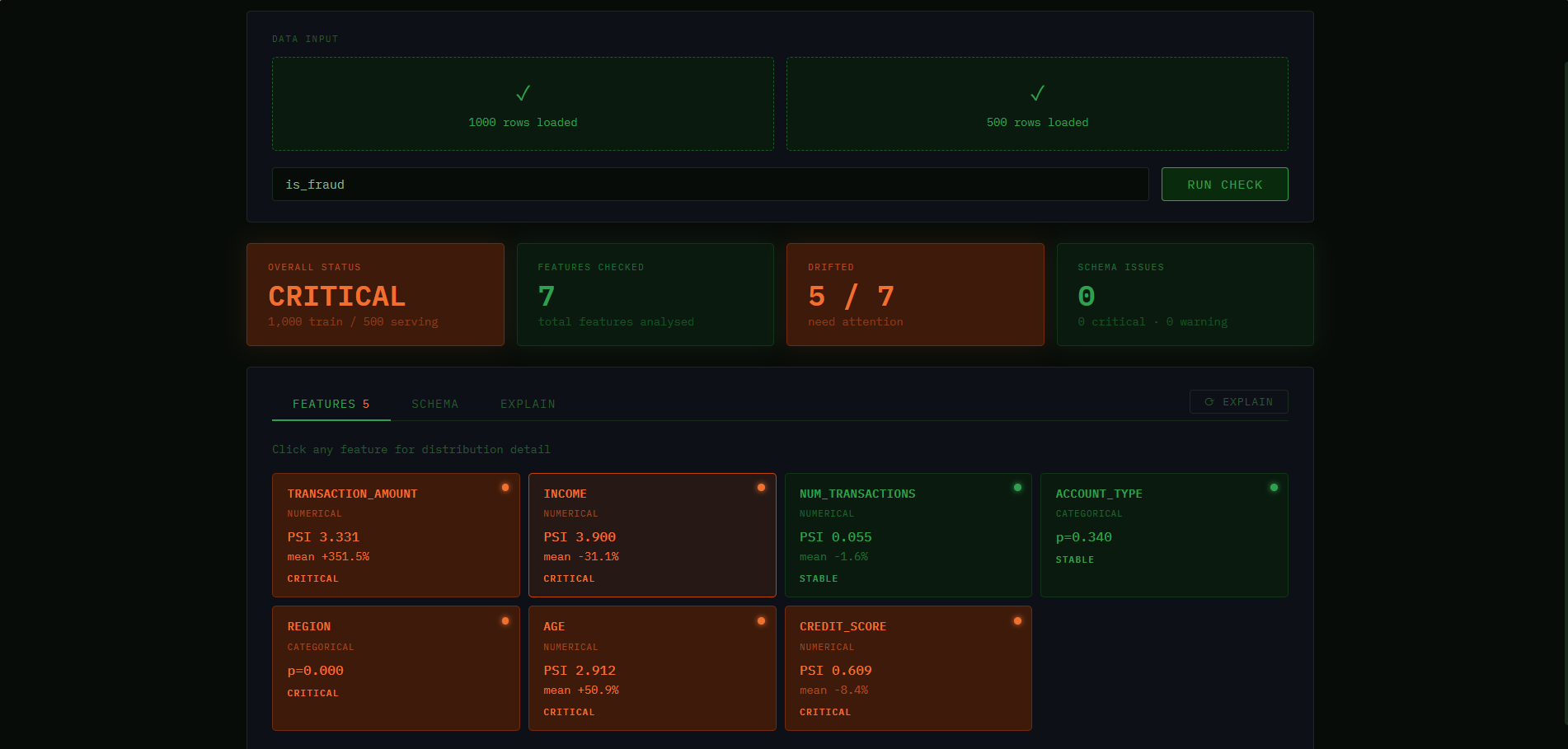Viewport: 1568px width, 749px height.
Task: Click the critical indicator dot on CREDIT_SCORE card
Action: coord(1017,620)
